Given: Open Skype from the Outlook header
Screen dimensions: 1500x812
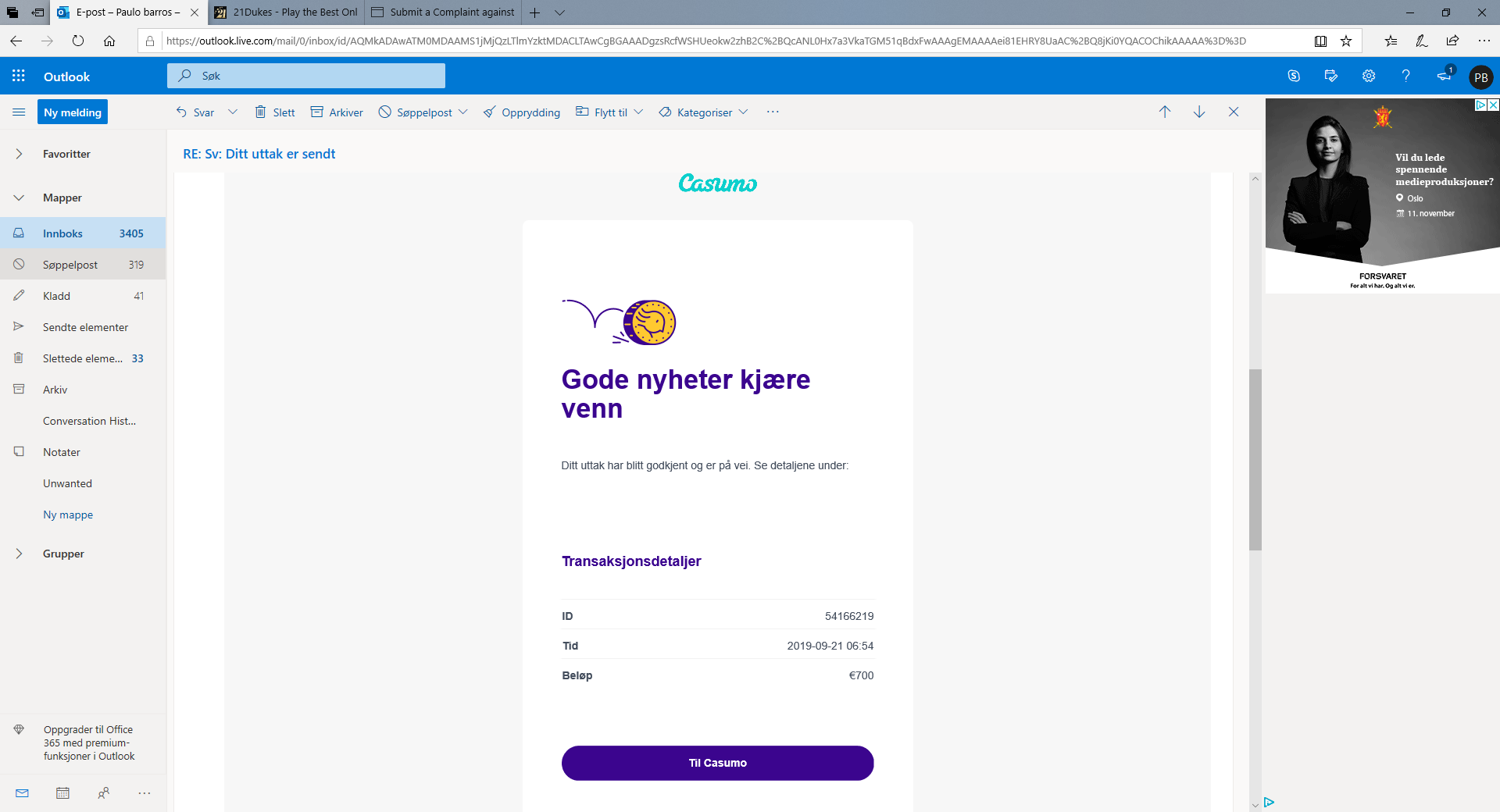Looking at the screenshot, I should [1294, 76].
